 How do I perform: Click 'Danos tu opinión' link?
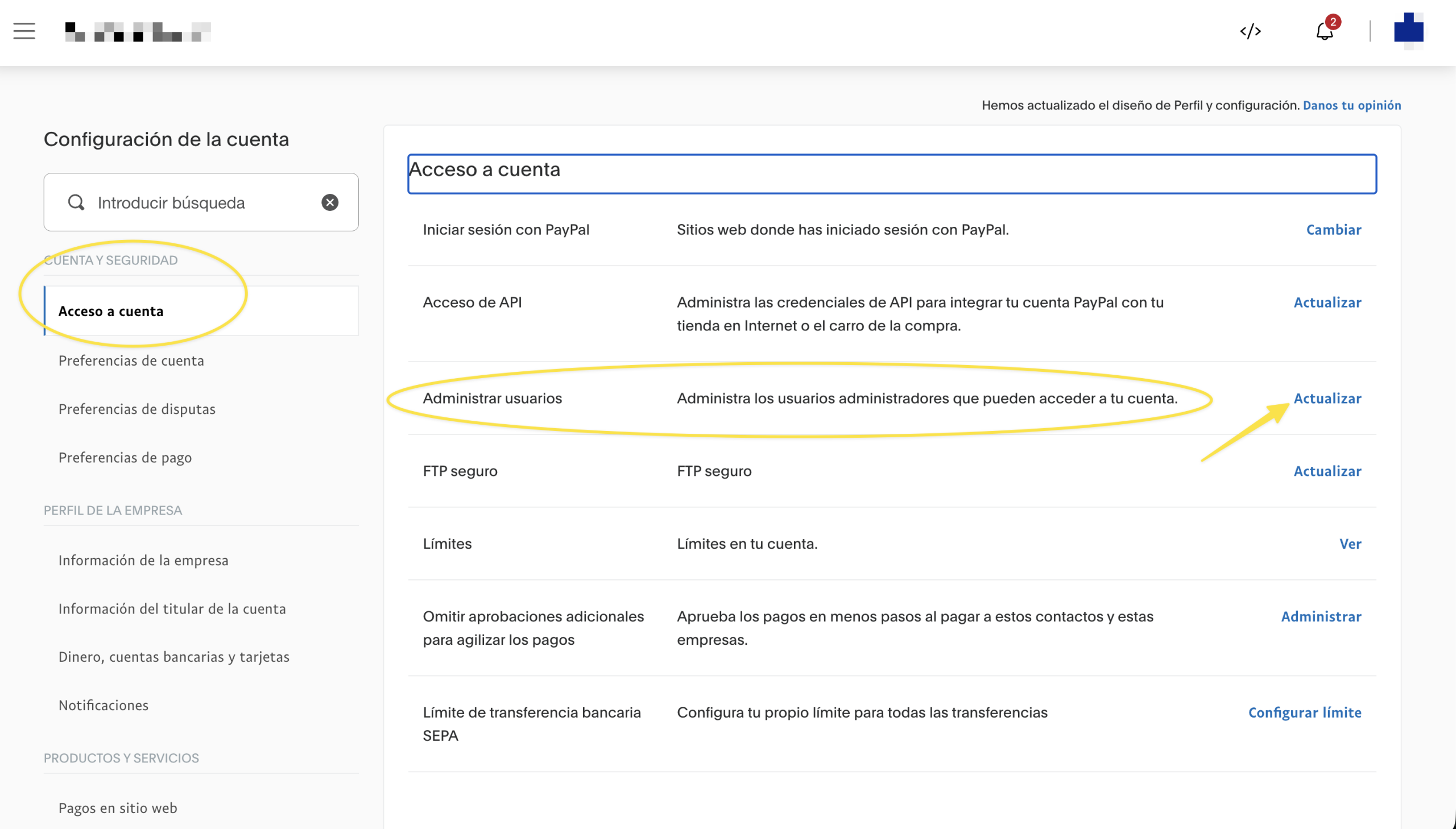pyautogui.click(x=1352, y=105)
